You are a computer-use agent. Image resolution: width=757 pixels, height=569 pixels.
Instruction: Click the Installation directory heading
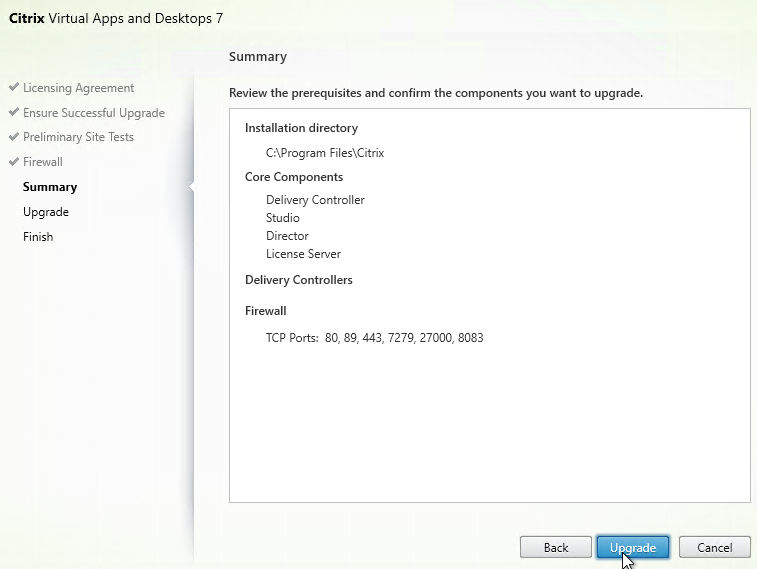(x=301, y=128)
